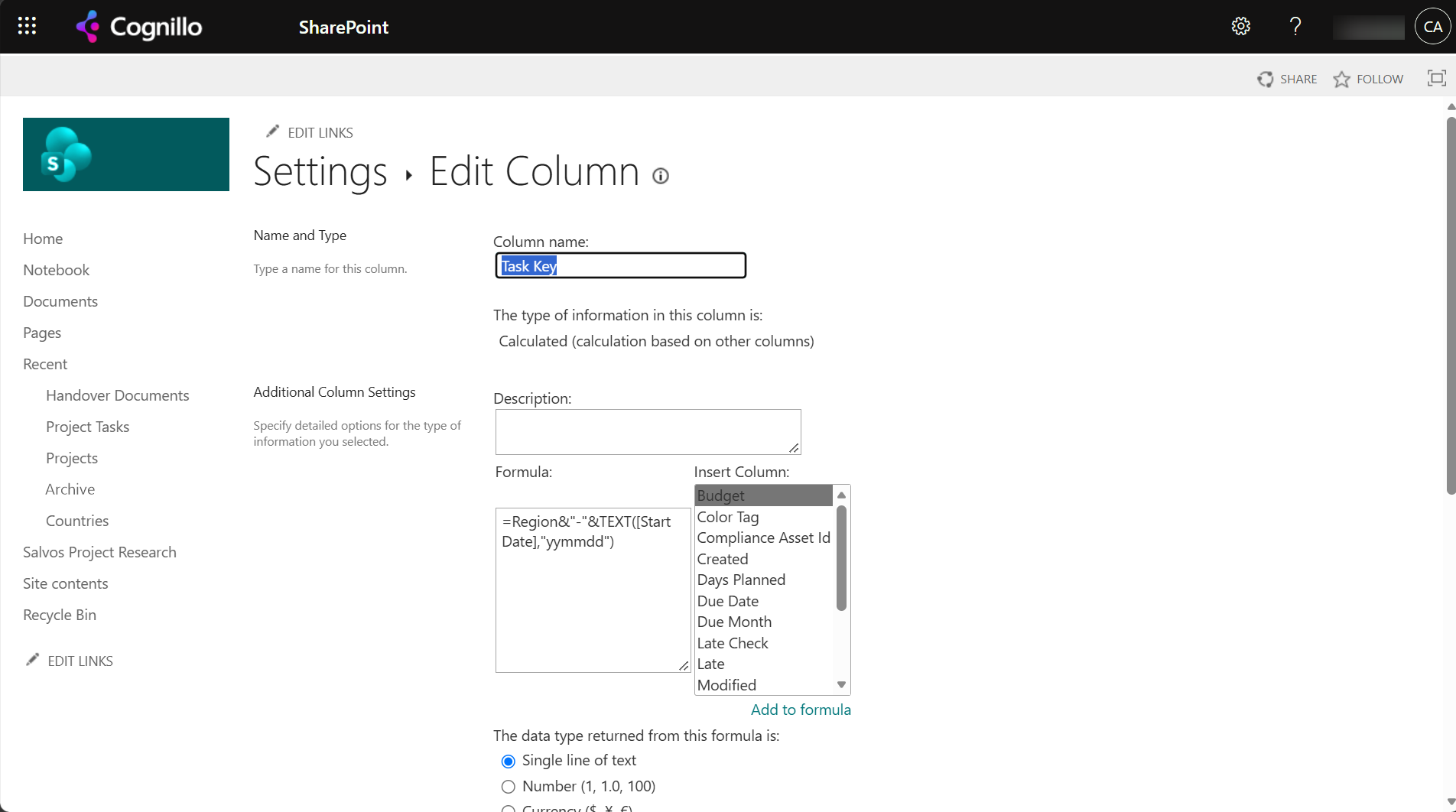Image resolution: width=1456 pixels, height=812 pixels.
Task: Select Single line of text radio
Action: [x=509, y=761]
